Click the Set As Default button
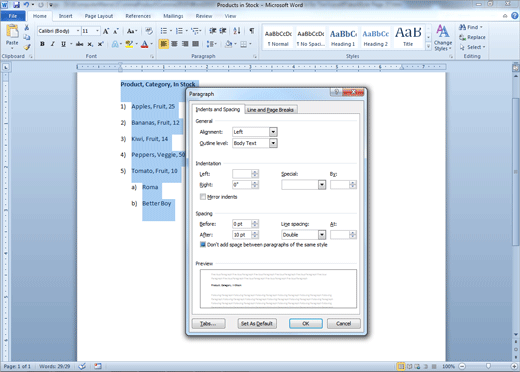The image size is (520, 372). pos(257,323)
